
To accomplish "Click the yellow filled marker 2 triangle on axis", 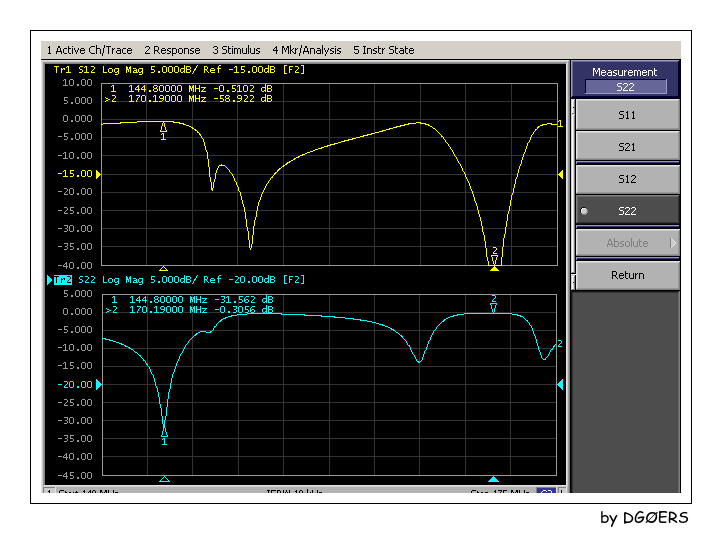I will [x=494, y=268].
